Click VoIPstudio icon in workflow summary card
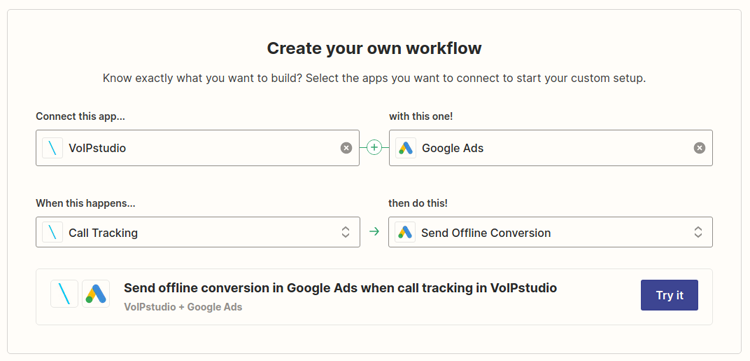This screenshot has width=750, height=361. pyautogui.click(x=64, y=294)
